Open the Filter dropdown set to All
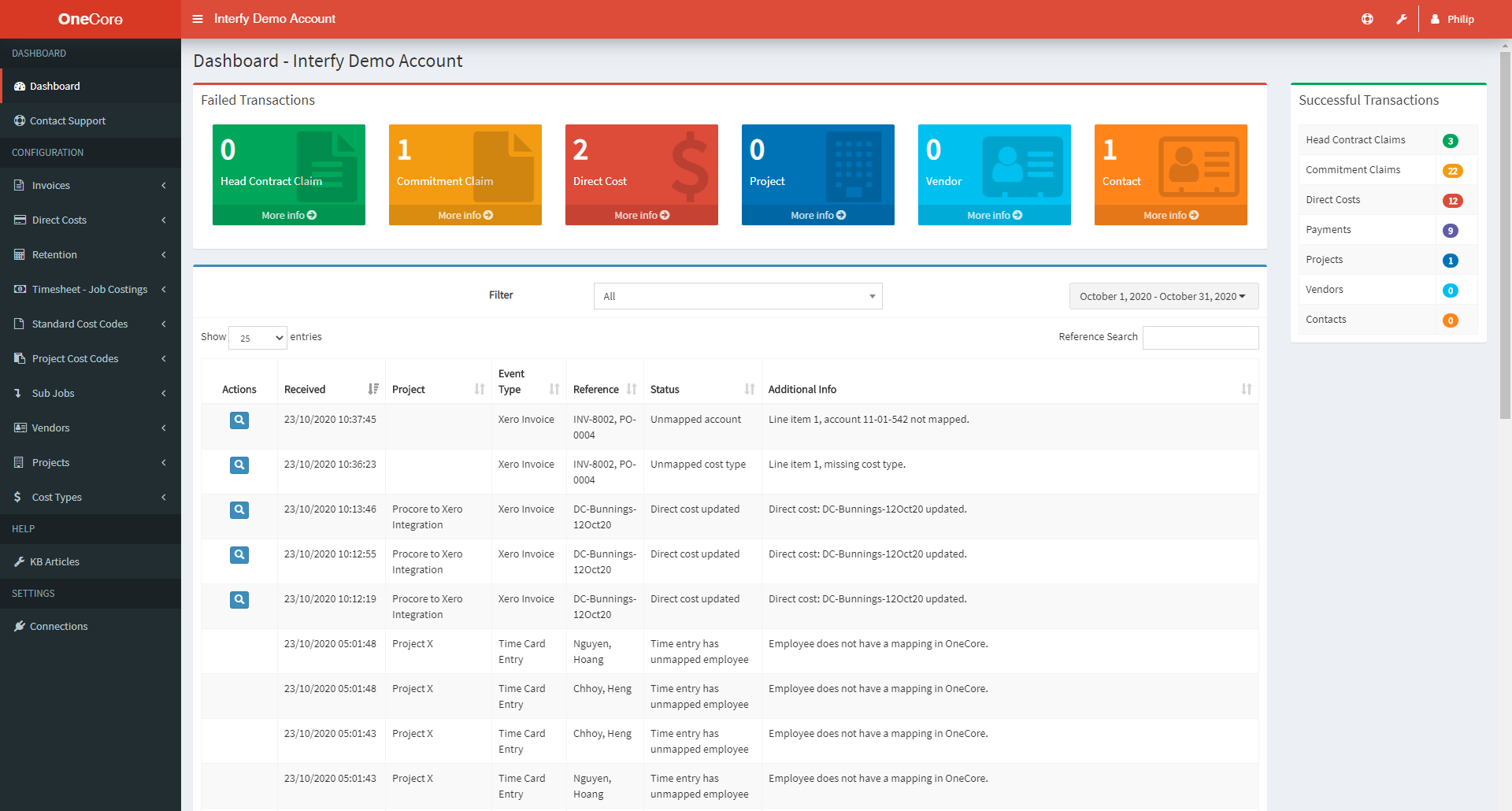The image size is (1512, 811). click(738, 296)
